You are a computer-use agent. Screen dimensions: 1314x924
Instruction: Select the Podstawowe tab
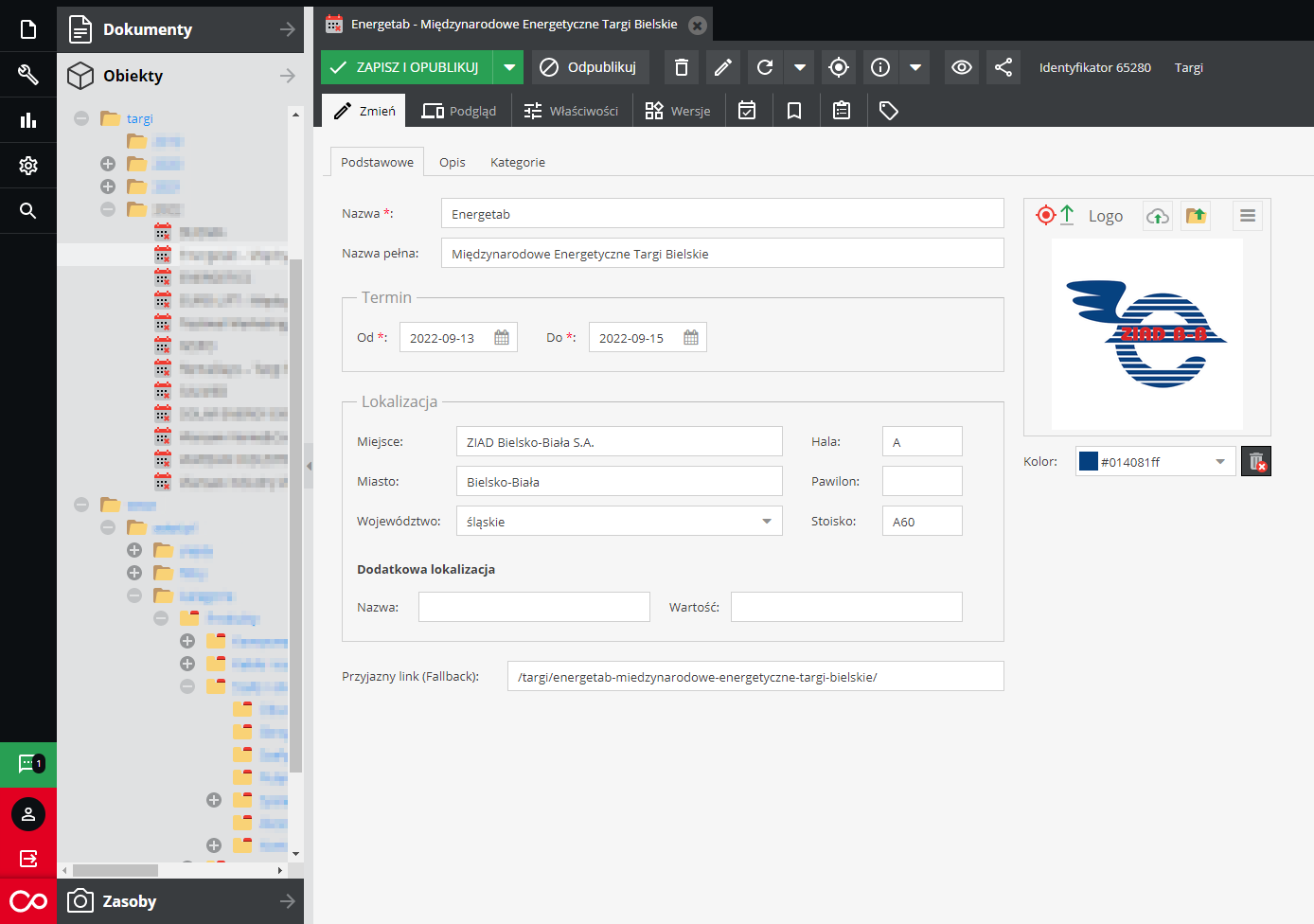coord(377,162)
